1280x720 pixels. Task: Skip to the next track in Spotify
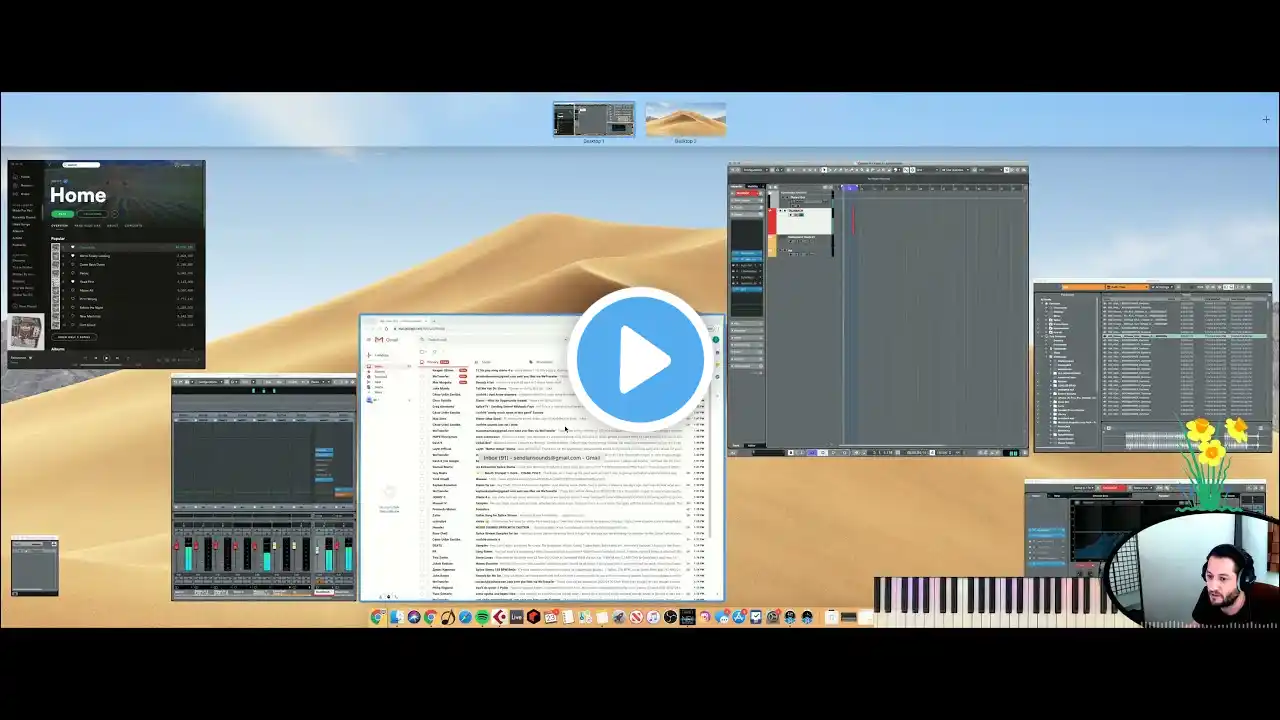pos(115,357)
